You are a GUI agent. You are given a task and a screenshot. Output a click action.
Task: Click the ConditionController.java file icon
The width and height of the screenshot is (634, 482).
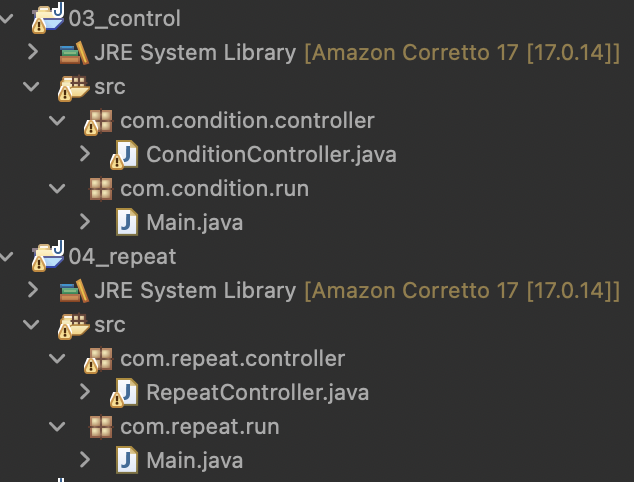click(125, 155)
